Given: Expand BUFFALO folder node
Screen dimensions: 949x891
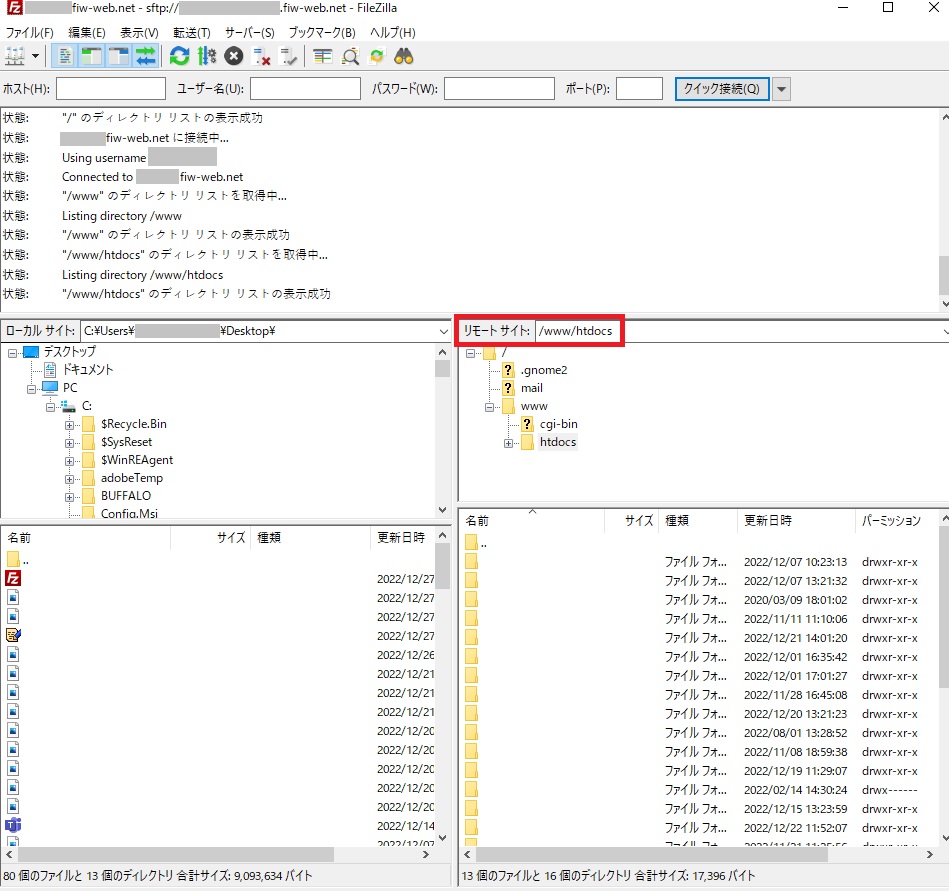Looking at the screenshot, I should [x=70, y=497].
